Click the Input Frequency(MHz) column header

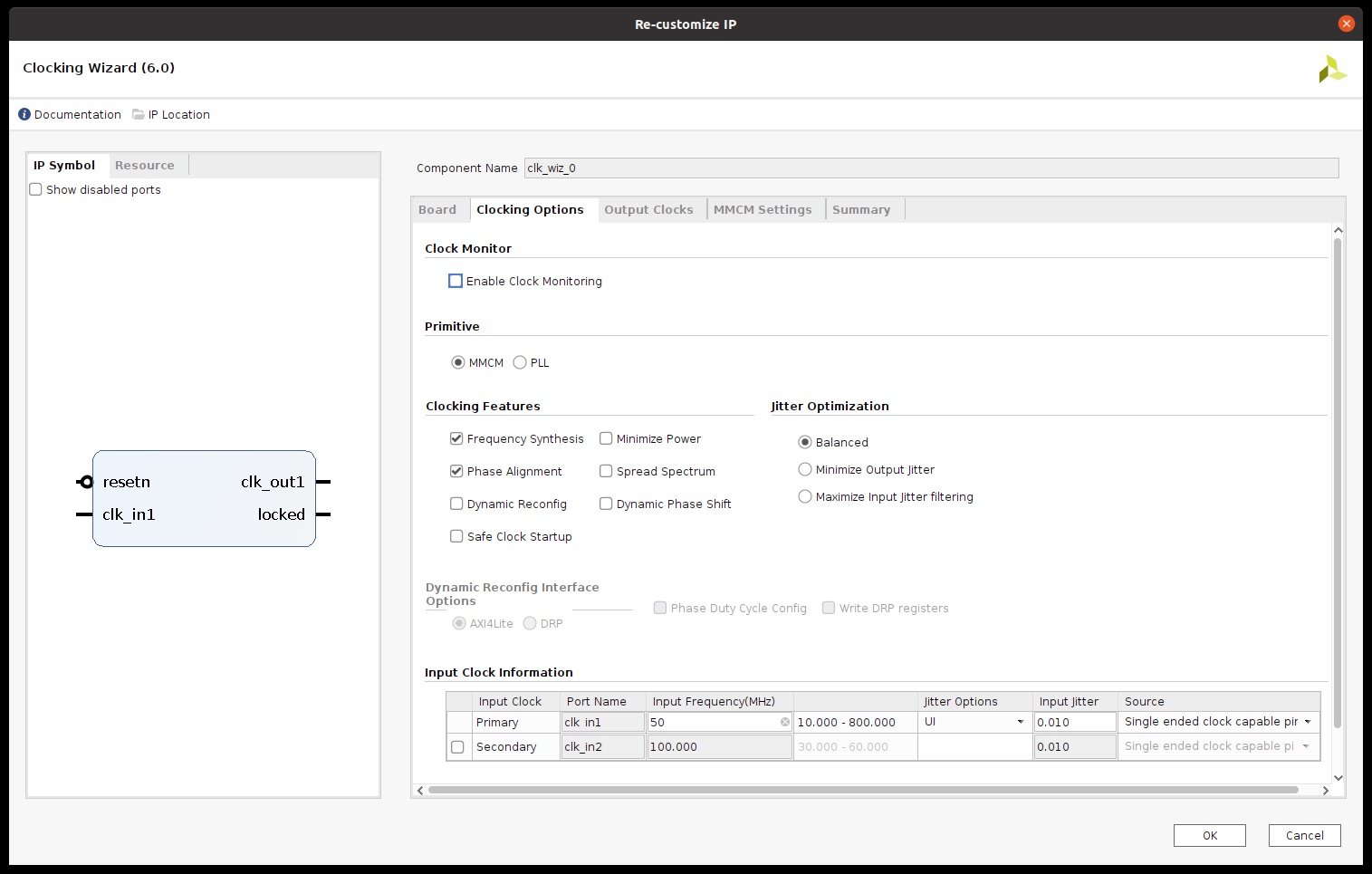click(720, 701)
